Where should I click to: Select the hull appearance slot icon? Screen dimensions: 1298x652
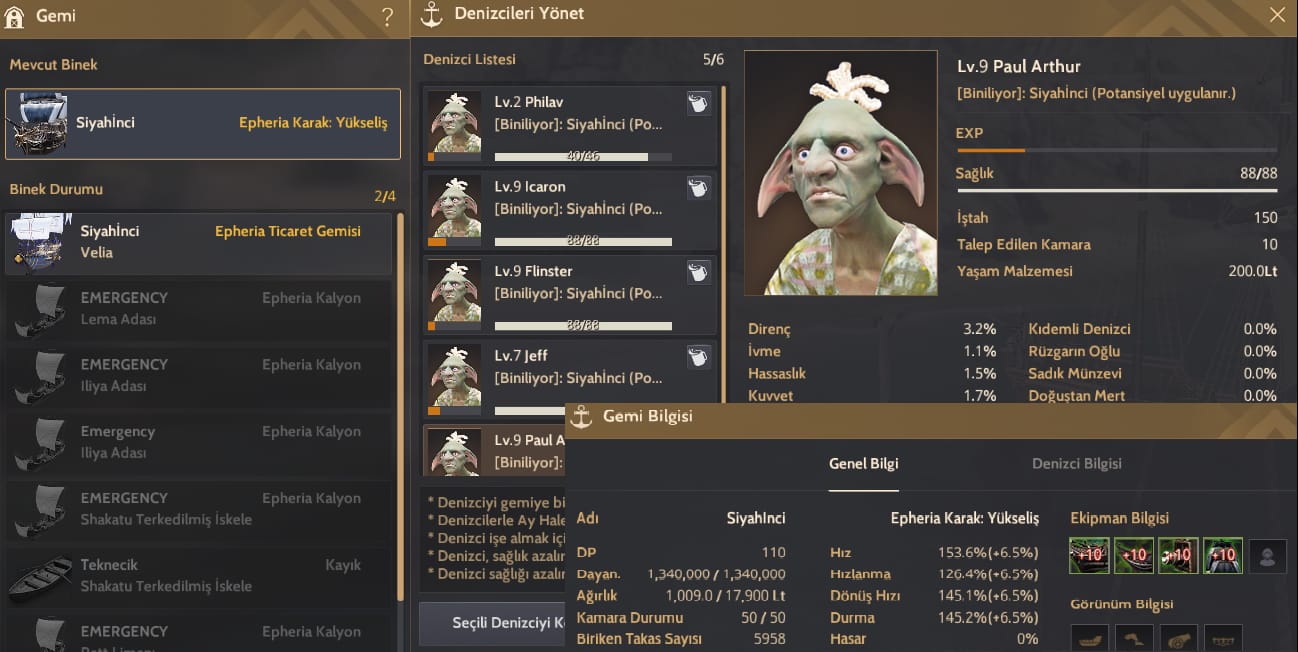tap(1089, 638)
